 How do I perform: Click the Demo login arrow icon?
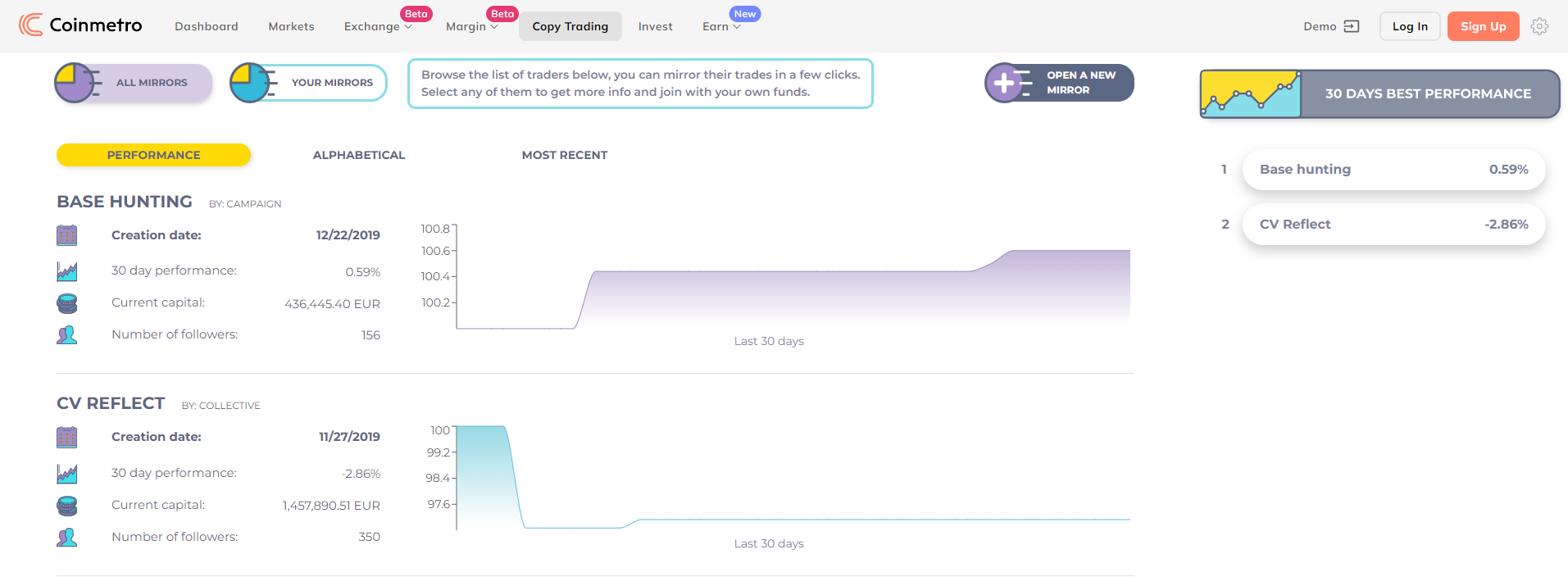[1352, 26]
